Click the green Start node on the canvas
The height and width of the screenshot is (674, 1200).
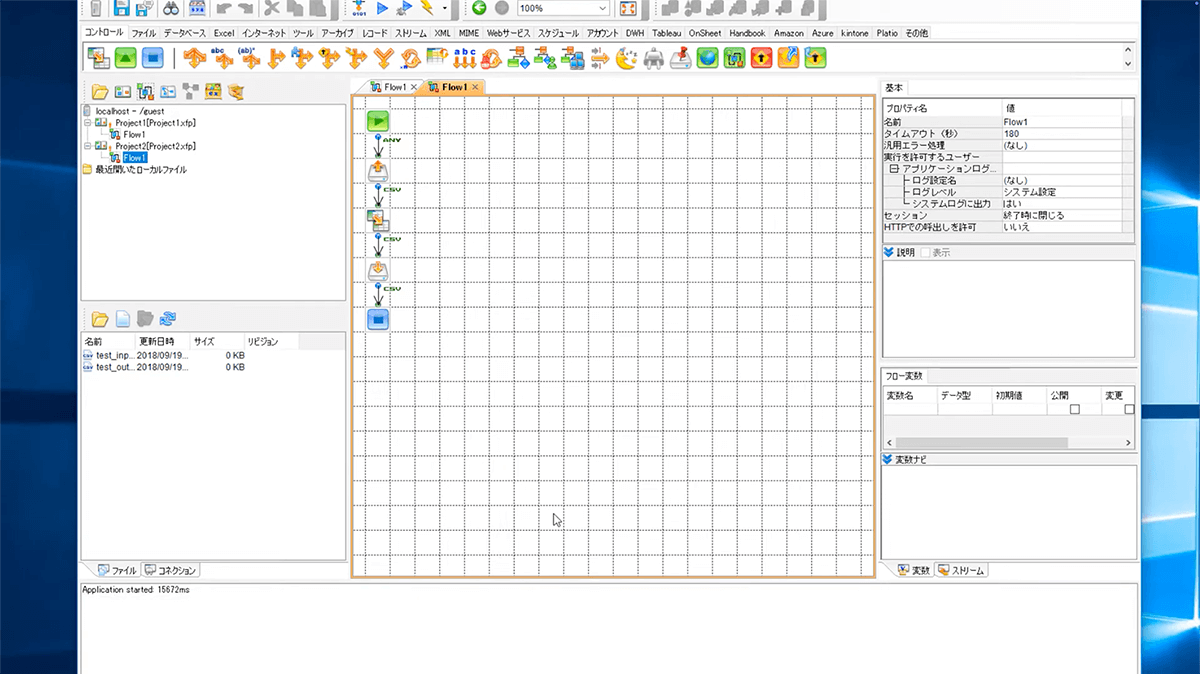[378, 121]
